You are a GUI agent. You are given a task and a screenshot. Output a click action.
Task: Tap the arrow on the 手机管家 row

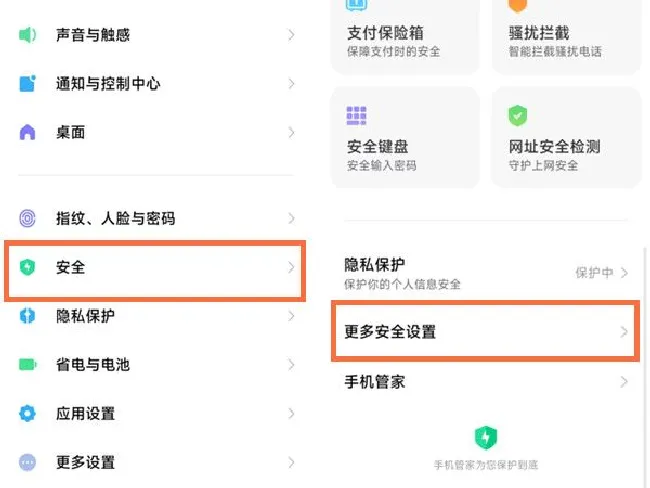(624, 382)
